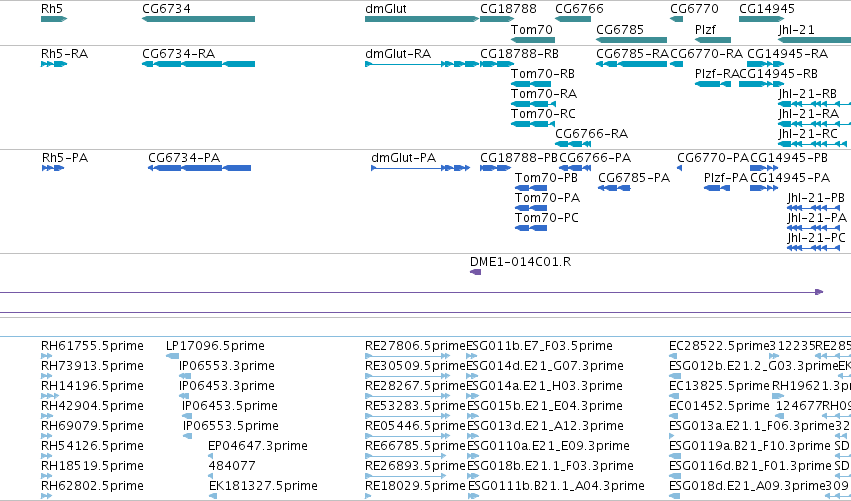This screenshot has width=851, height=501.
Task: Click the Tom70-RB transcript
Action: click(x=531, y=84)
